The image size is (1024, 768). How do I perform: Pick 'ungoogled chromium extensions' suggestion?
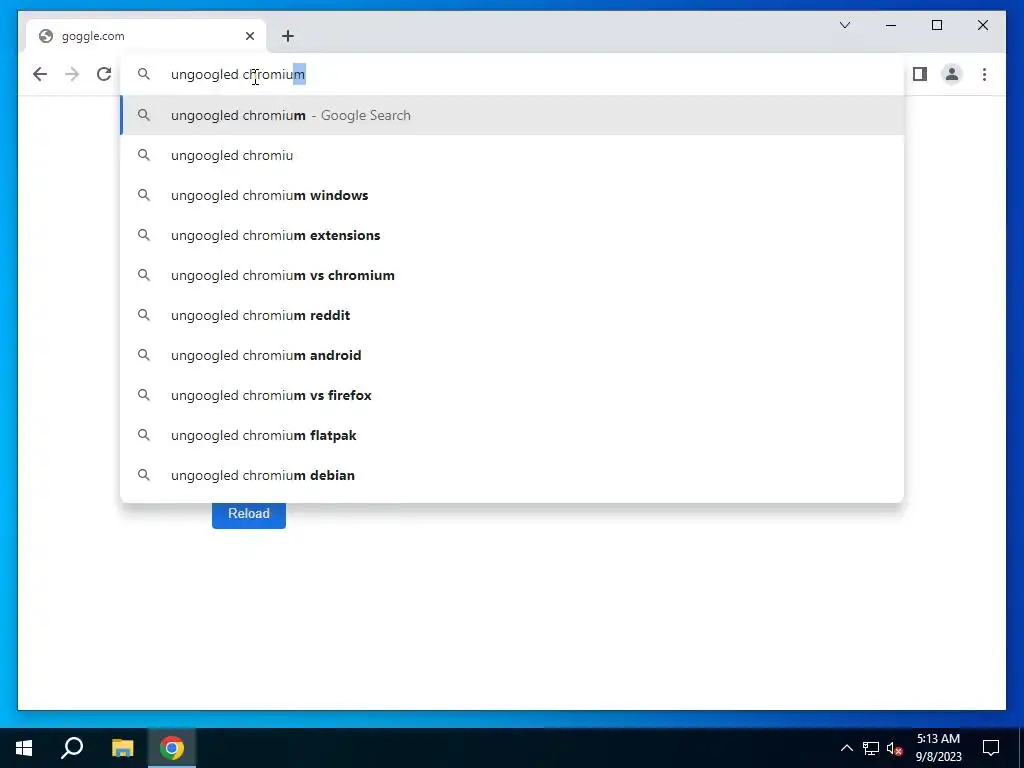513,235
